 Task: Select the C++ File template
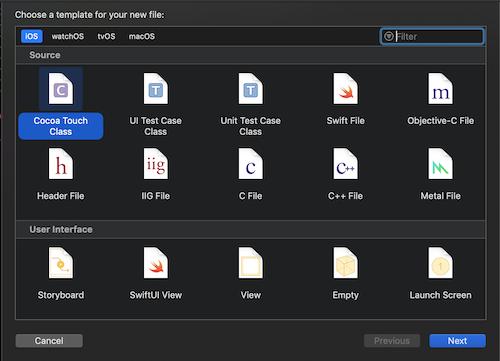(x=345, y=174)
